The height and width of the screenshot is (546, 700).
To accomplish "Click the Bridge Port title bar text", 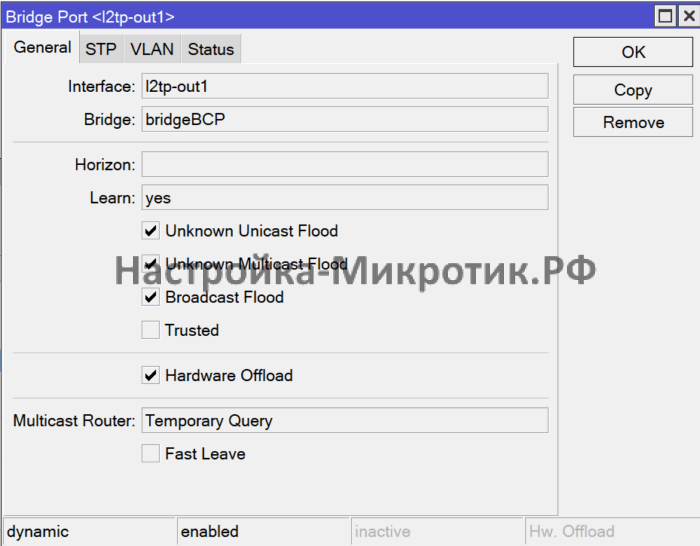I will (x=90, y=17).
